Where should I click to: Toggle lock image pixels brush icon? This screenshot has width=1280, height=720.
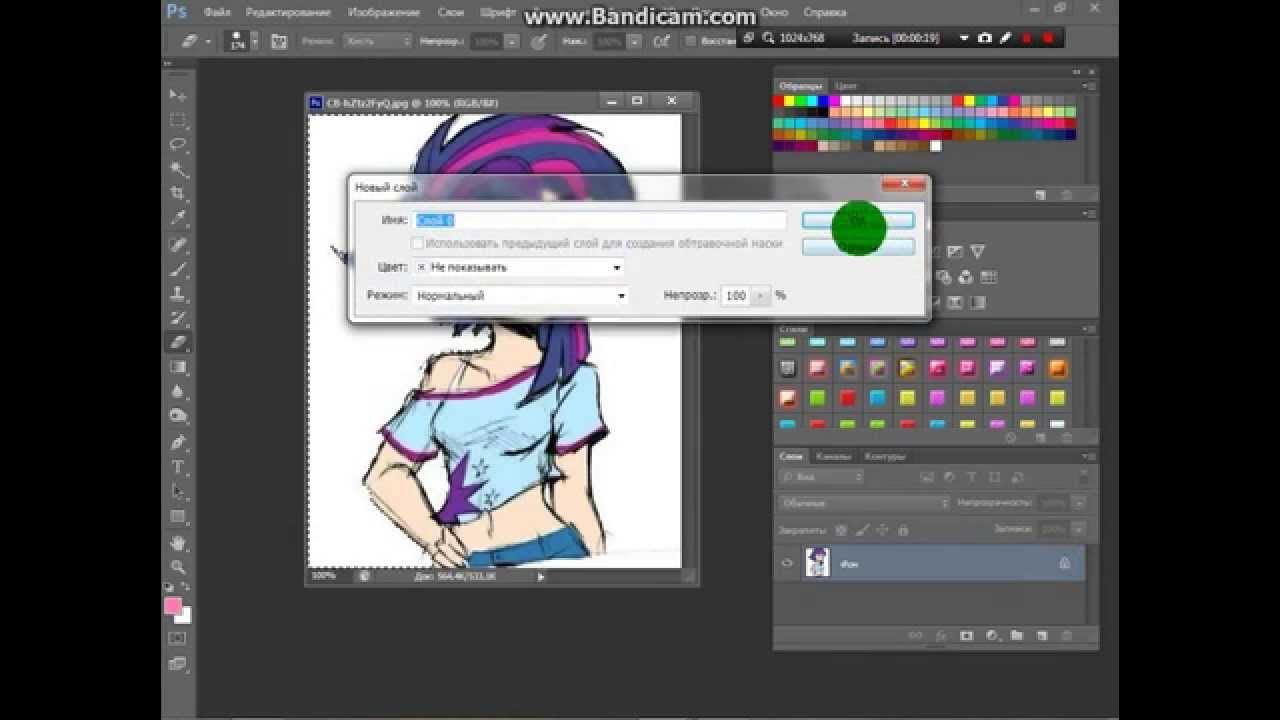click(x=861, y=530)
